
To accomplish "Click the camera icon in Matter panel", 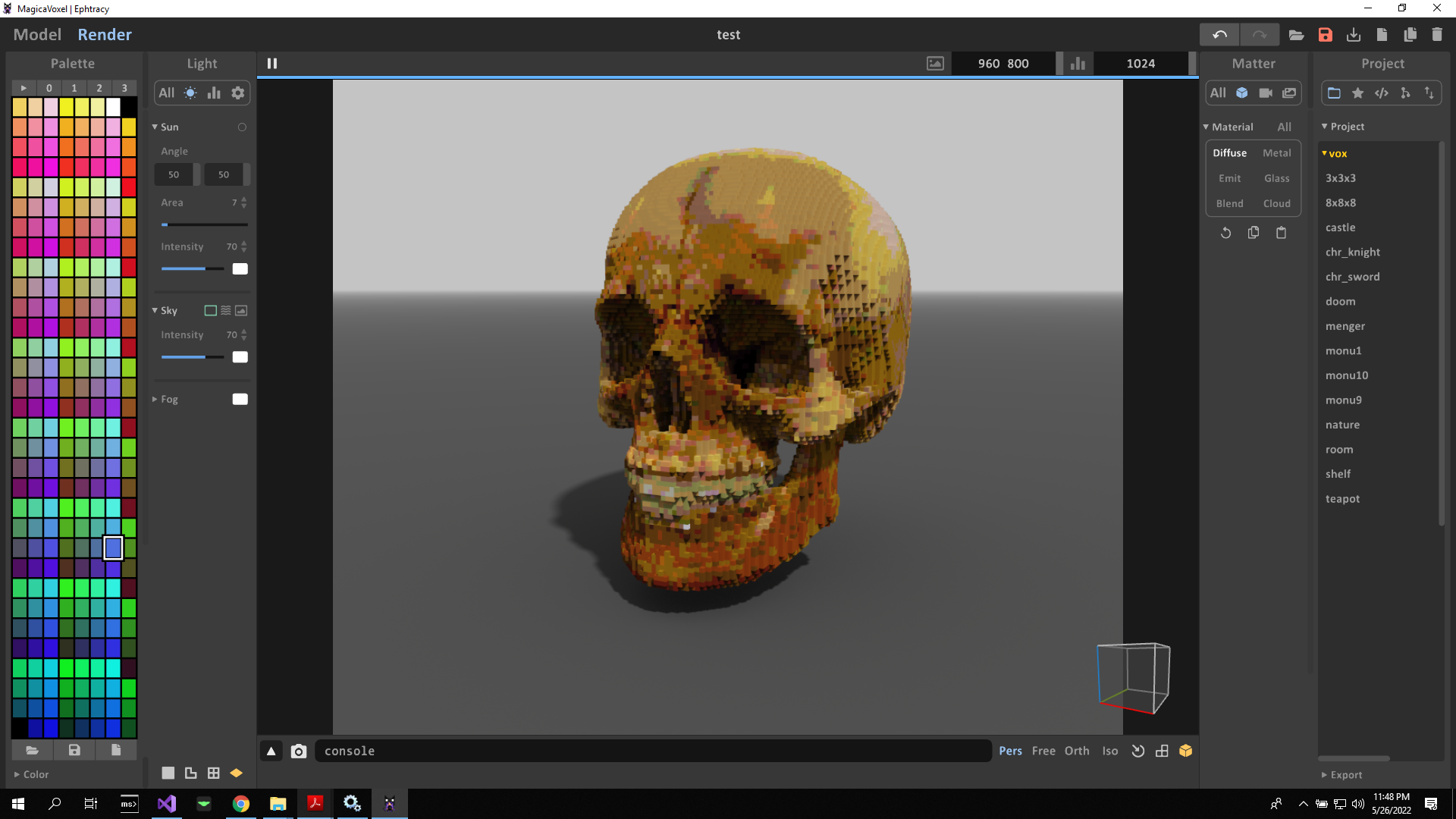I will click(1266, 93).
